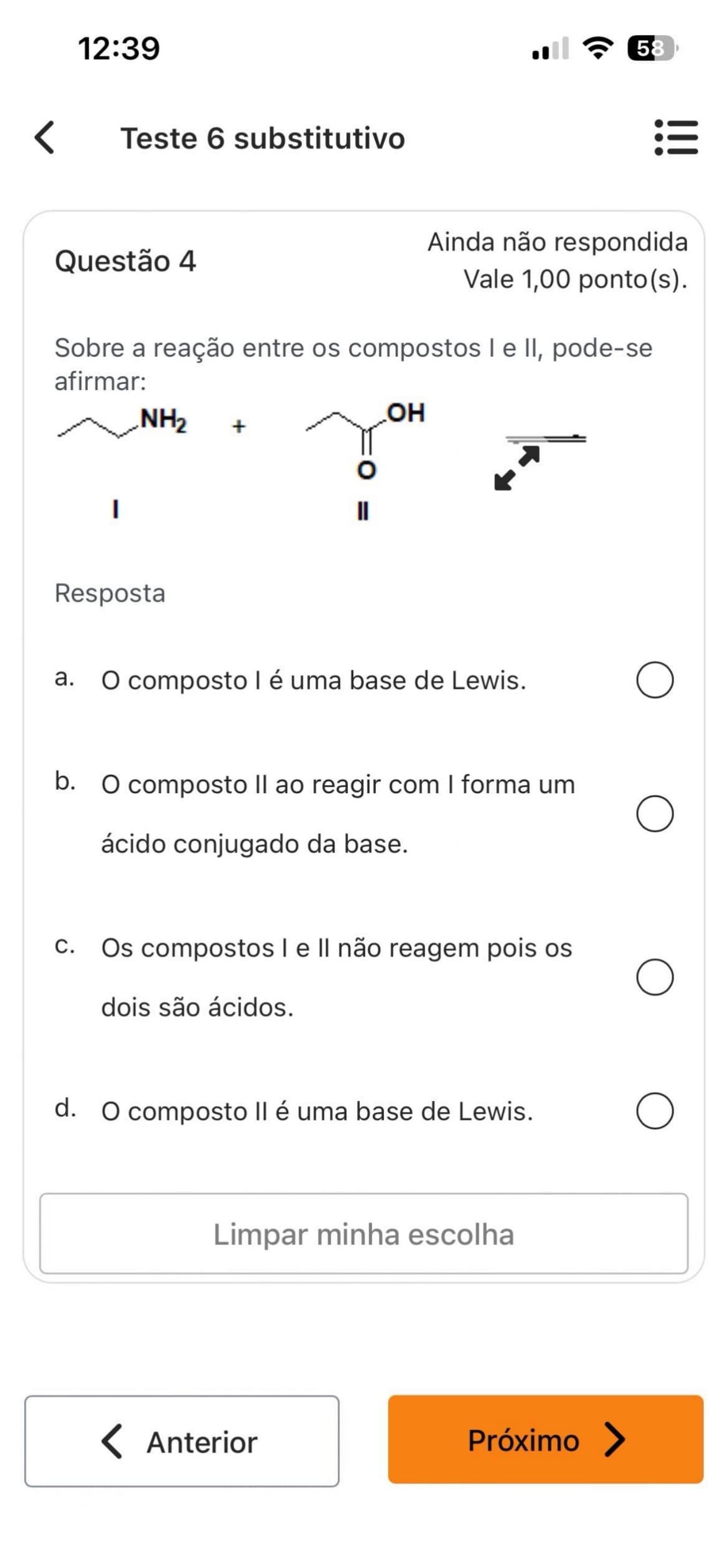728x1568 pixels.
Task: Go to Anterior question
Action: (181, 1441)
